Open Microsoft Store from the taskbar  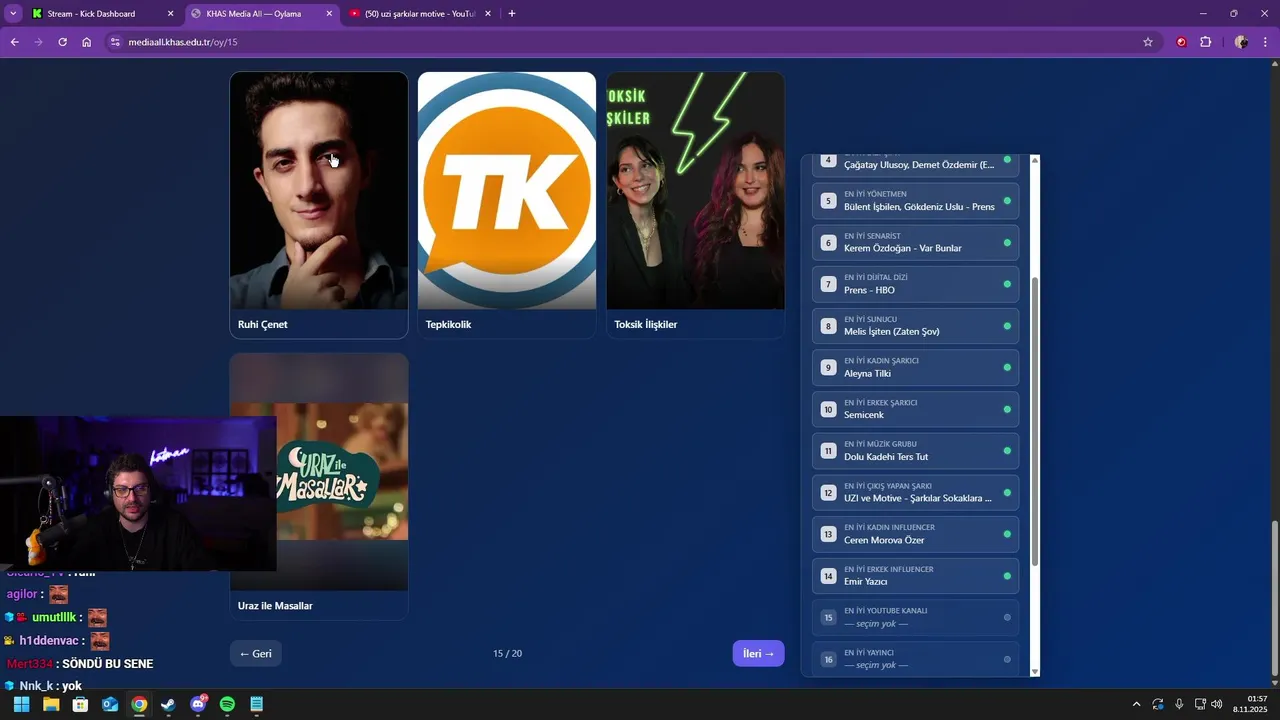pos(80,705)
